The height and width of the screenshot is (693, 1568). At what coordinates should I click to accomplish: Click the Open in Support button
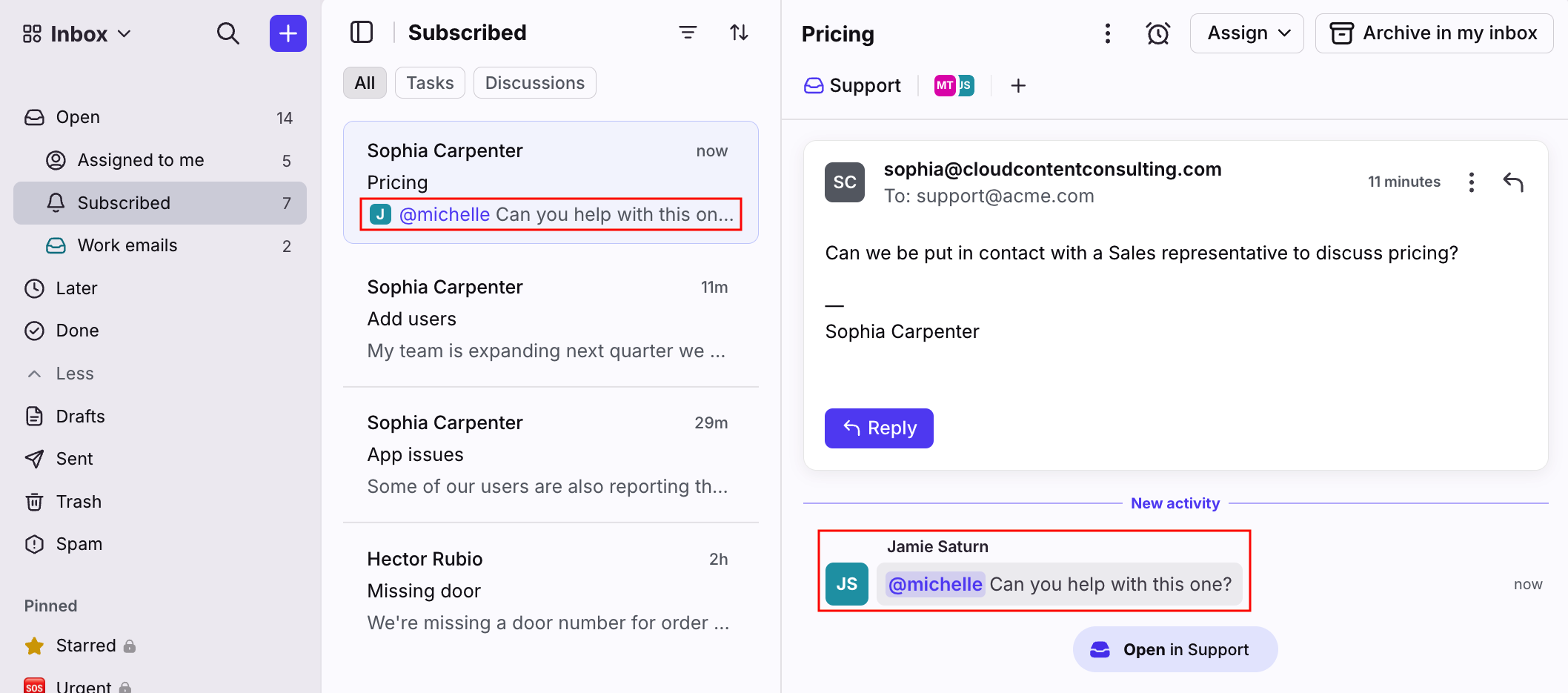(1175, 650)
